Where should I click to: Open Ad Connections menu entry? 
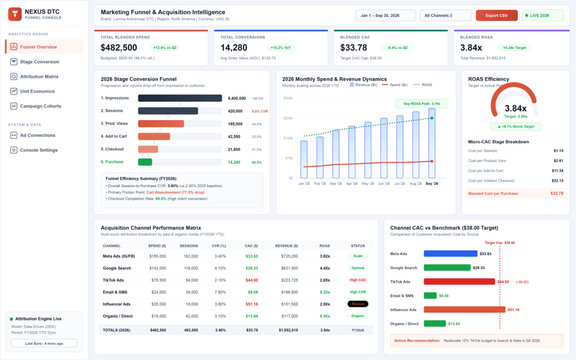(x=44, y=135)
